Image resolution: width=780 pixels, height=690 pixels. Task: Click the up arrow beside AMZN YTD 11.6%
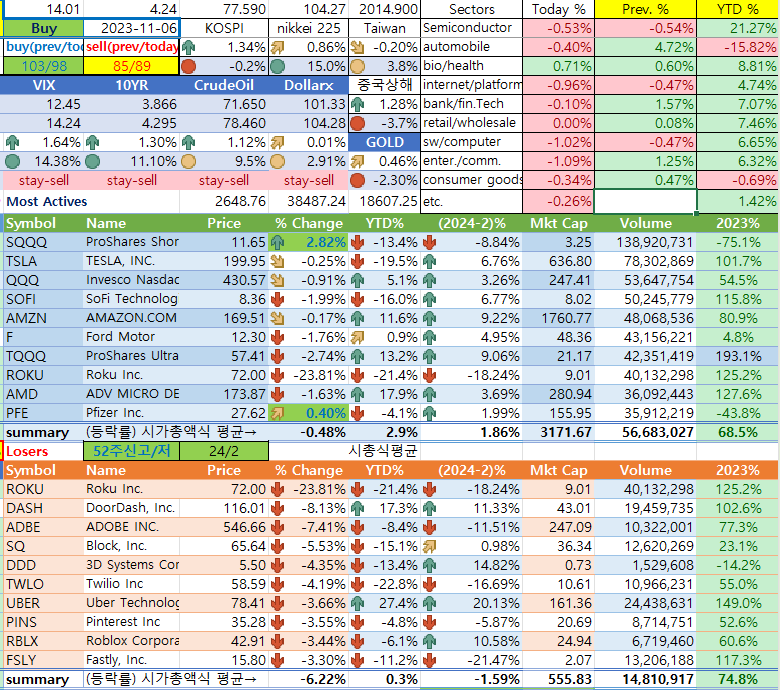click(x=357, y=319)
